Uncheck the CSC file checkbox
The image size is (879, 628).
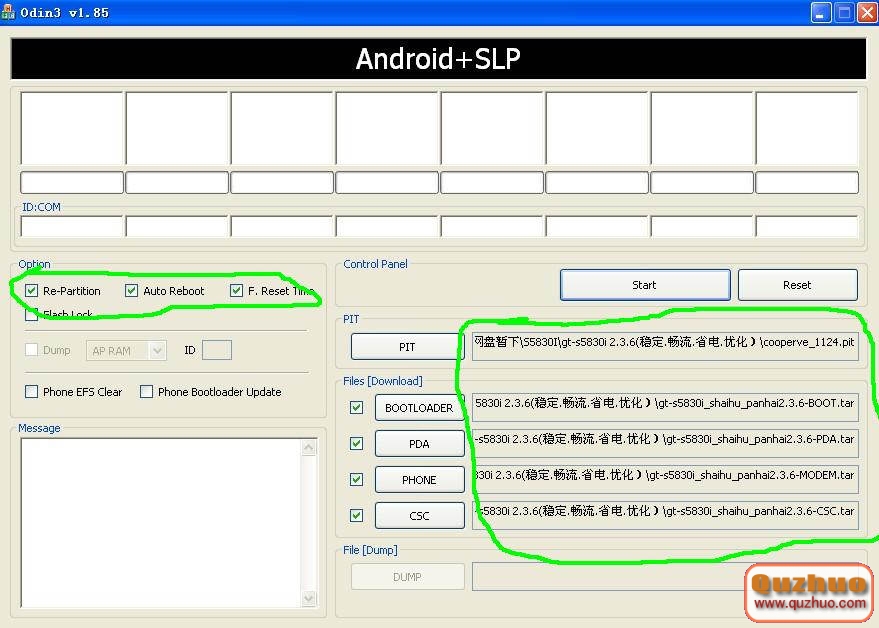click(x=356, y=515)
